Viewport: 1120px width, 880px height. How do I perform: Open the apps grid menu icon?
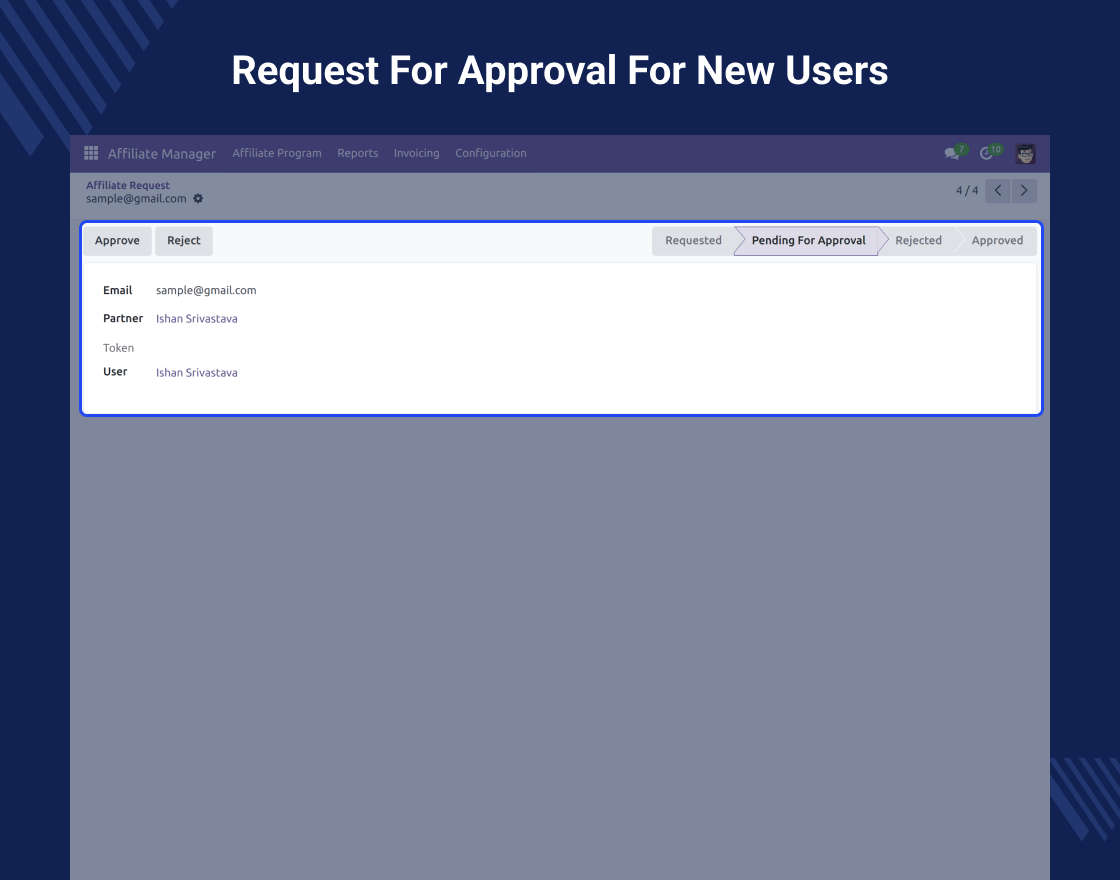pyautogui.click(x=91, y=153)
